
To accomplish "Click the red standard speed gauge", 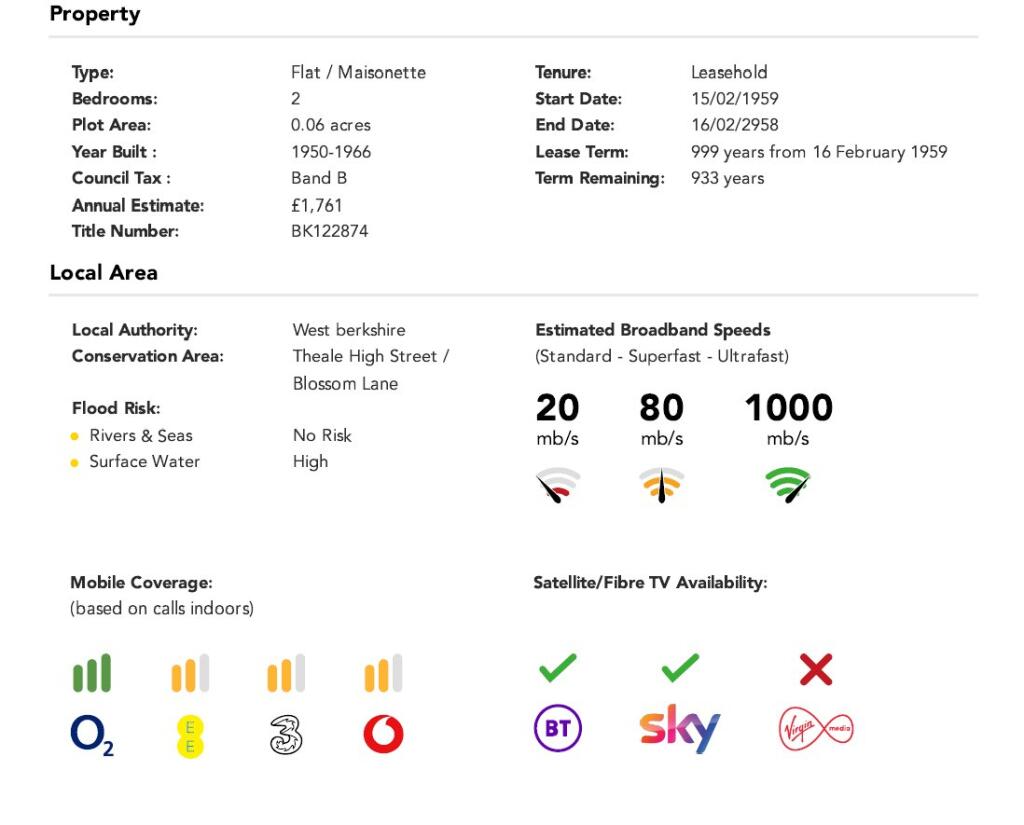I will point(557,485).
